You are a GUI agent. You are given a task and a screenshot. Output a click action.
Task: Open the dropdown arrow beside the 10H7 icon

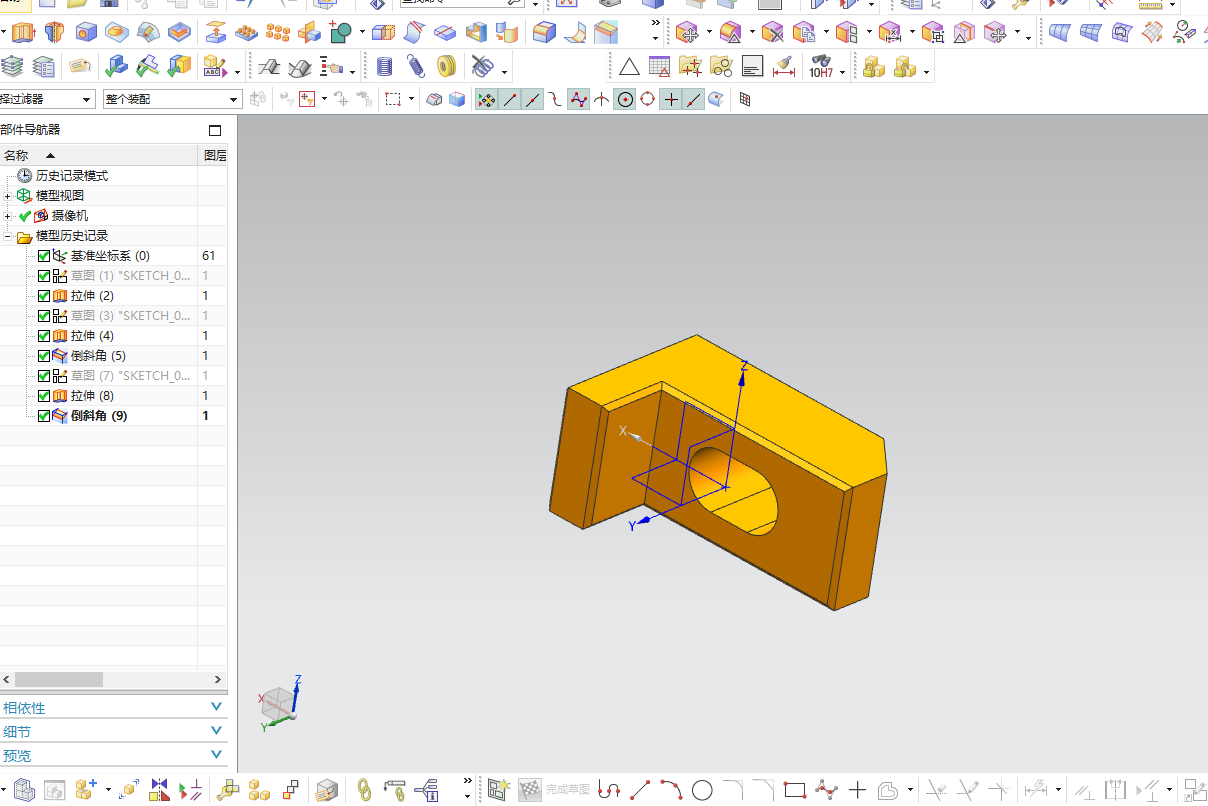pyautogui.click(x=843, y=72)
